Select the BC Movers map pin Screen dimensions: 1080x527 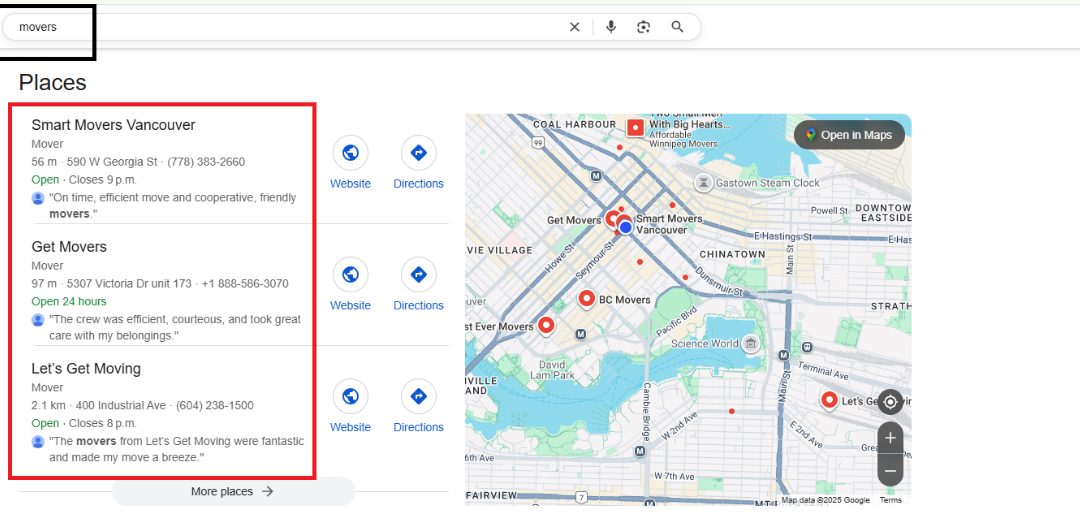(586, 300)
